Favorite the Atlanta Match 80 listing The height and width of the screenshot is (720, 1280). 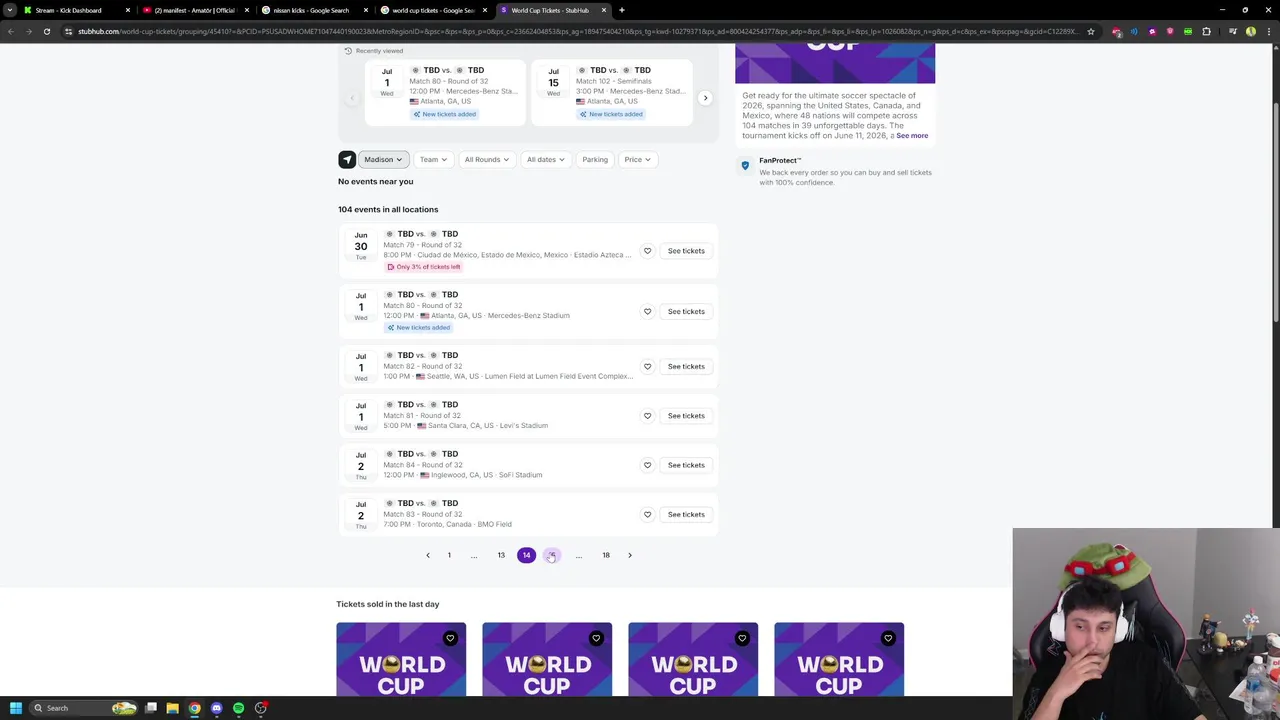pos(647,311)
